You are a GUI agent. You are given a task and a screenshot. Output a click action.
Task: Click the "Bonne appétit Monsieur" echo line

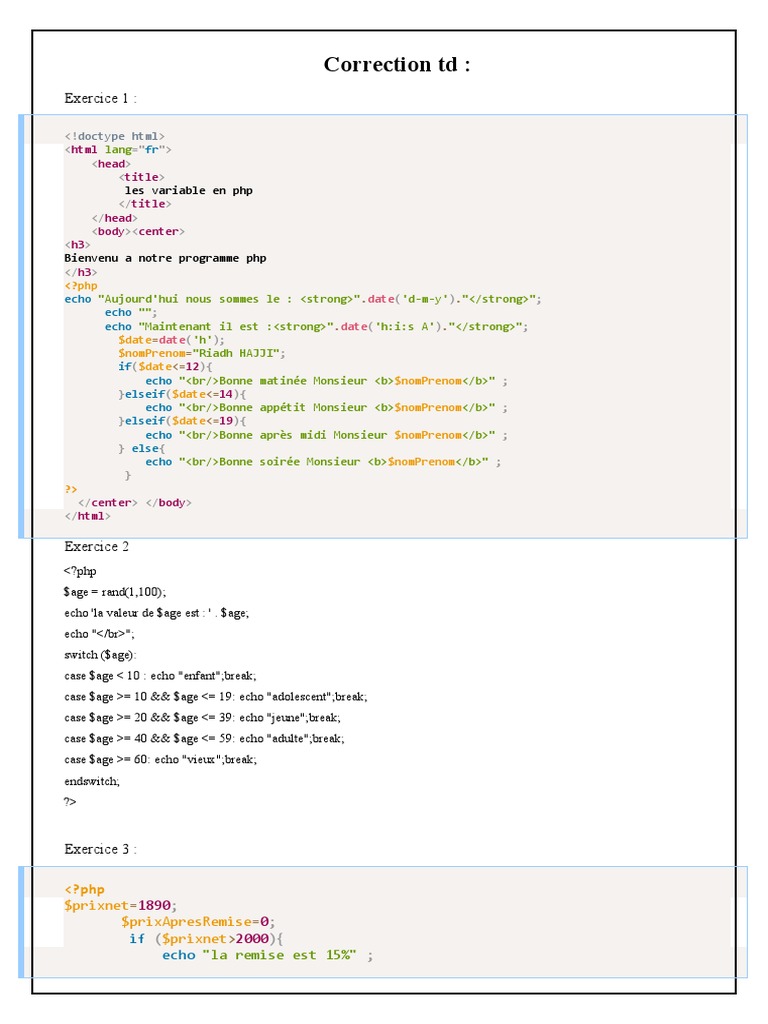(326, 408)
